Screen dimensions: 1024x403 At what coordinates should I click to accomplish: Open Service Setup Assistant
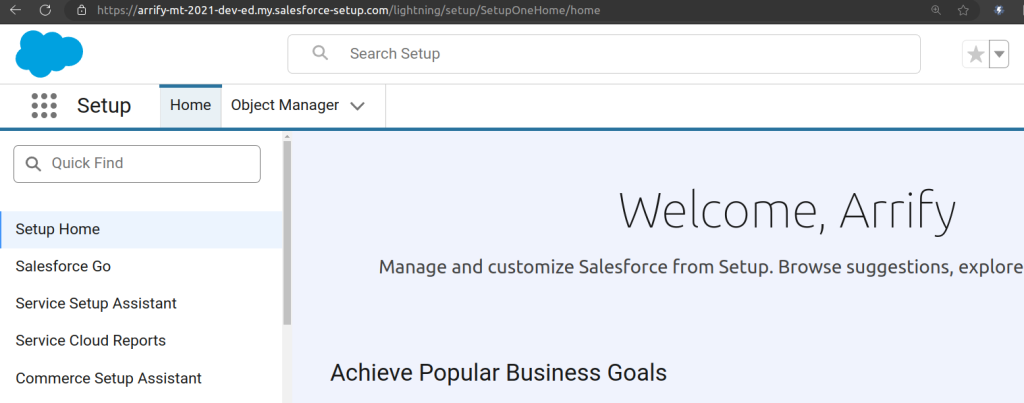[96, 303]
